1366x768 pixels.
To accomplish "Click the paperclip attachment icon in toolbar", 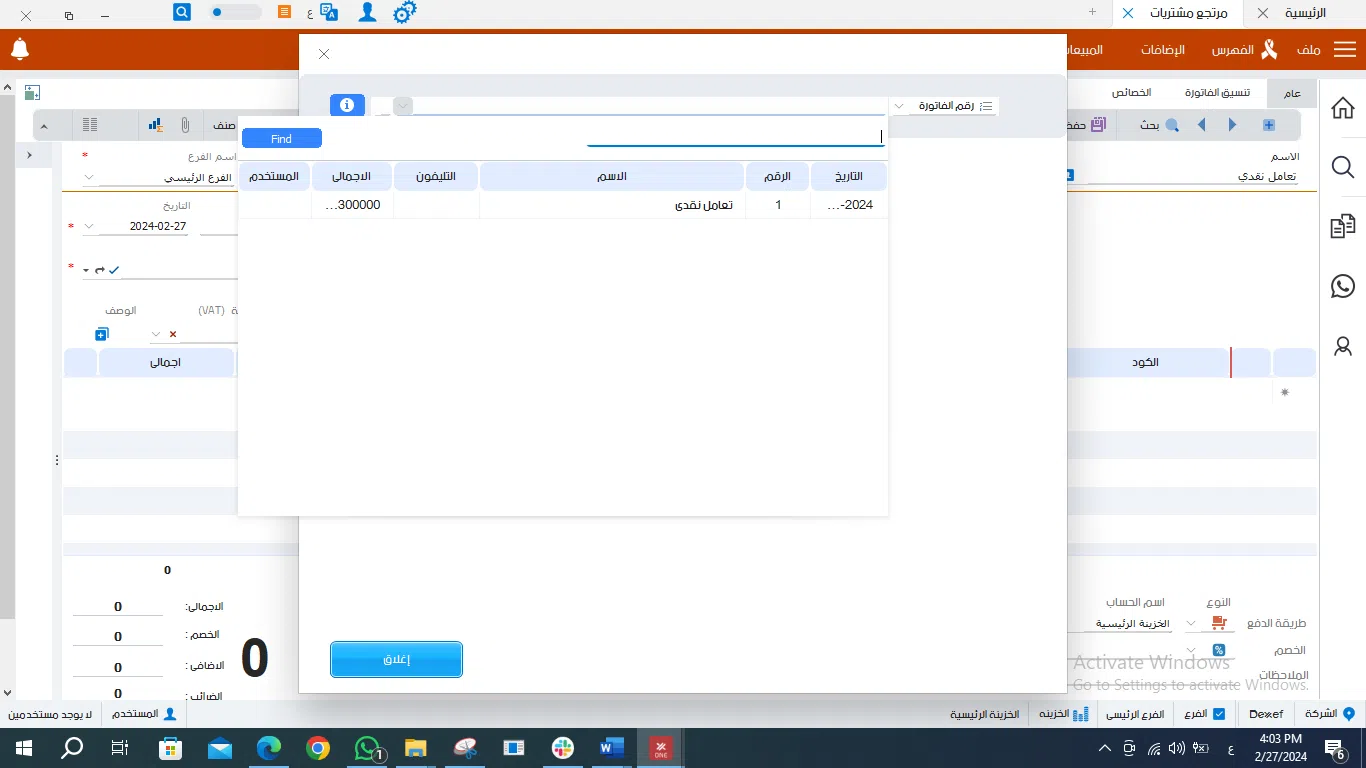I will coord(185,125).
